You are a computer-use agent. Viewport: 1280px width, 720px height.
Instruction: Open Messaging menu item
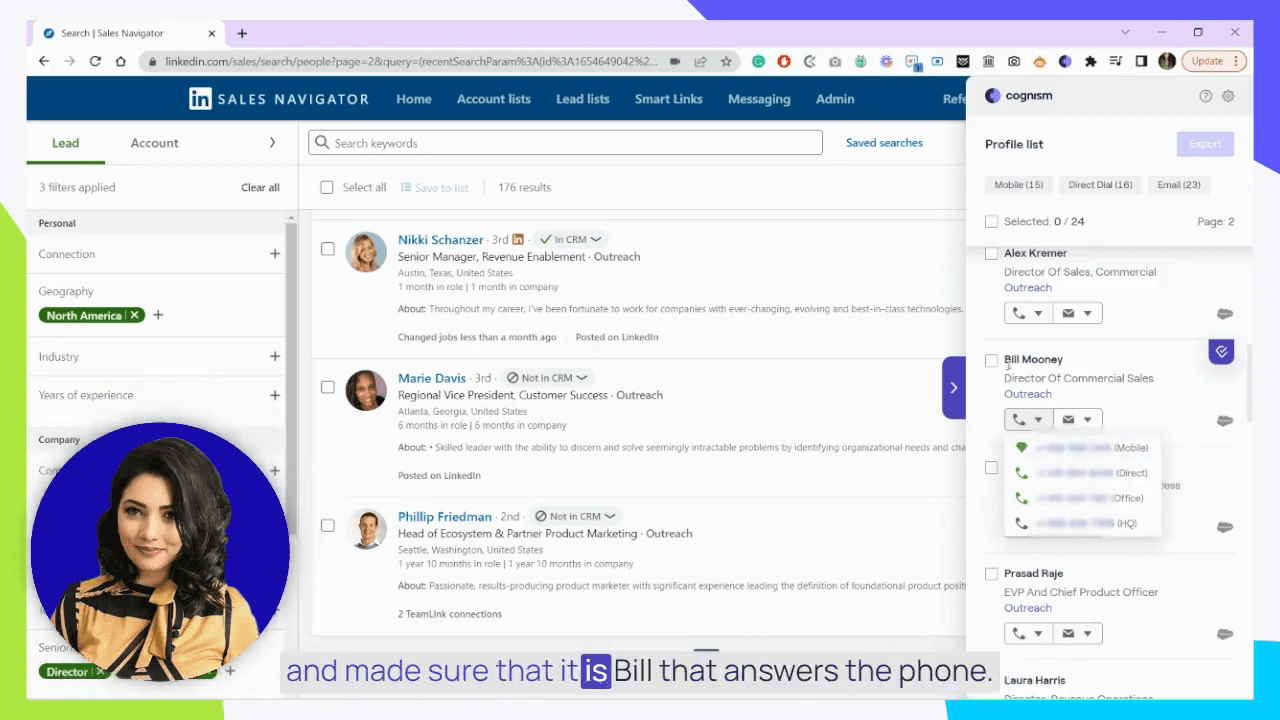point(759,99)
